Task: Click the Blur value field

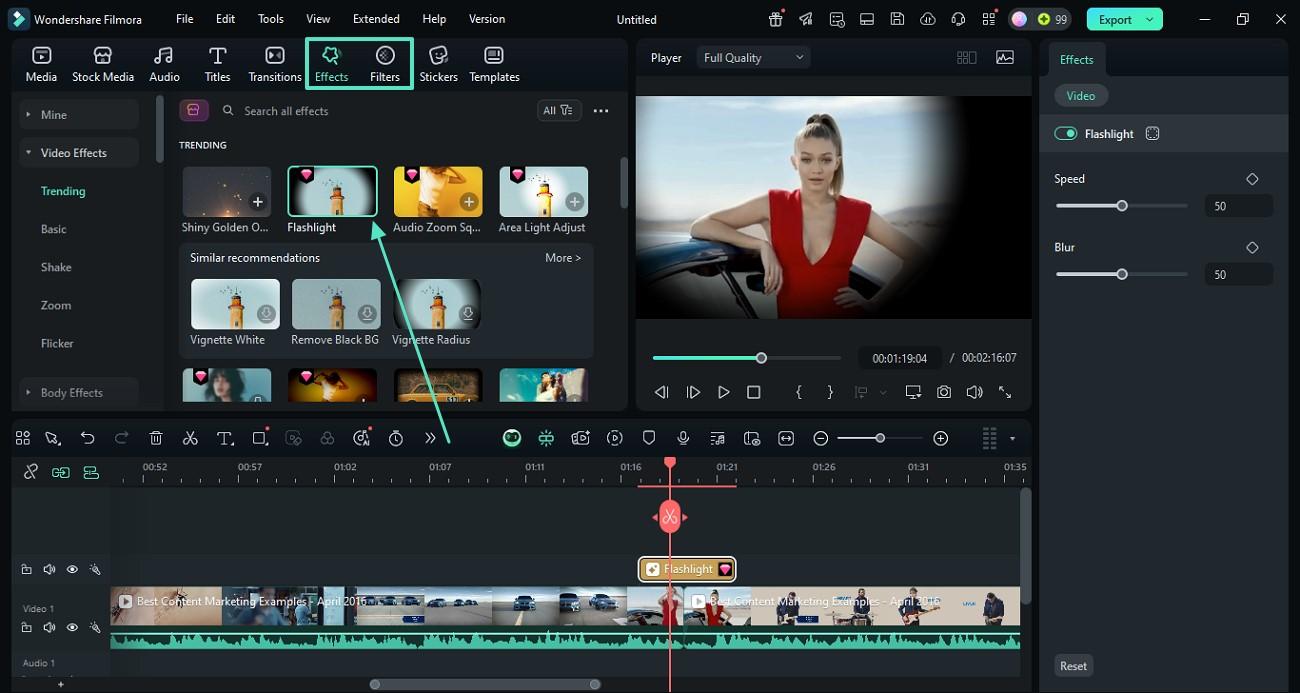Action: pyautogui.click(x=1238, y=274)
